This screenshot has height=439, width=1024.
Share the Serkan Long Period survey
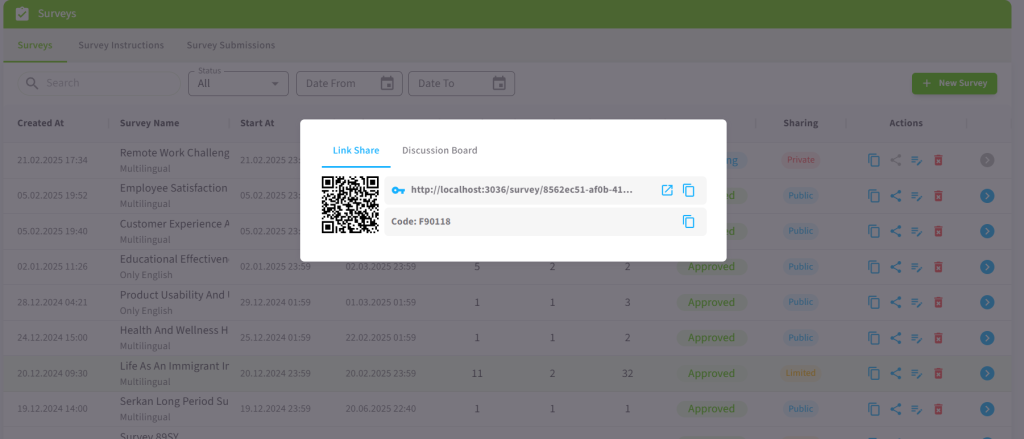tap(896, 409)
